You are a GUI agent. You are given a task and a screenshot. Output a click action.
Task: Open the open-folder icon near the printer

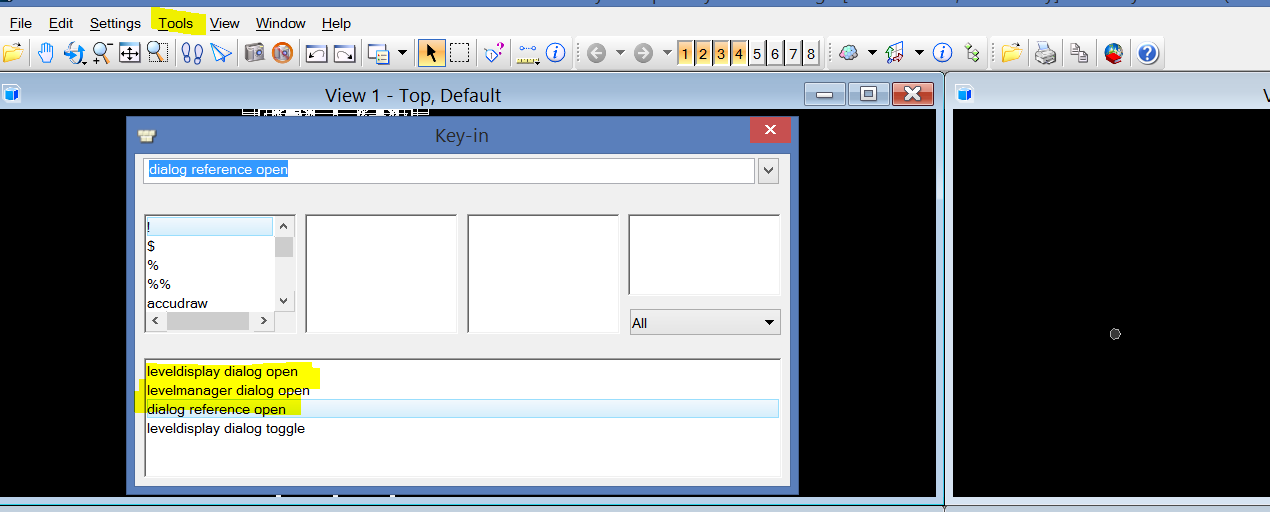(1011, 53)
